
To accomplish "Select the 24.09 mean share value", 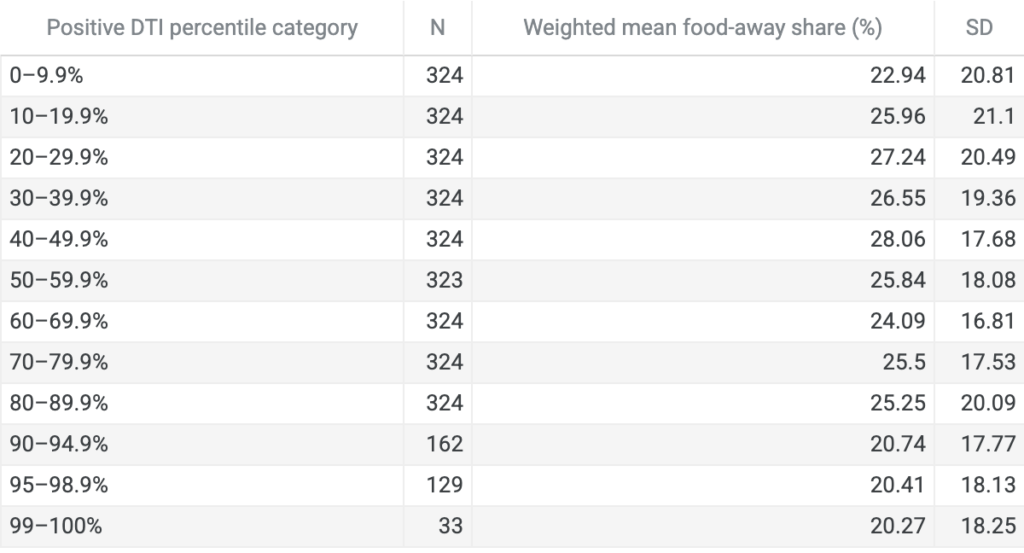I will (x=897, y=321).
